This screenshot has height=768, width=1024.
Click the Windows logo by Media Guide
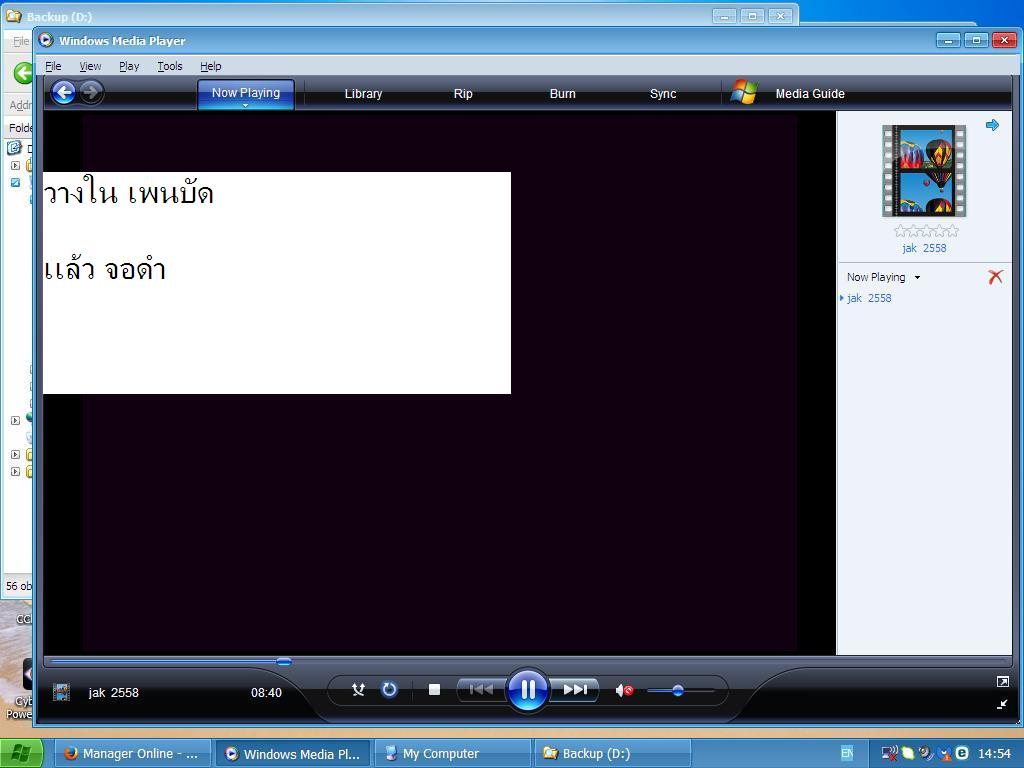(744, 92)
